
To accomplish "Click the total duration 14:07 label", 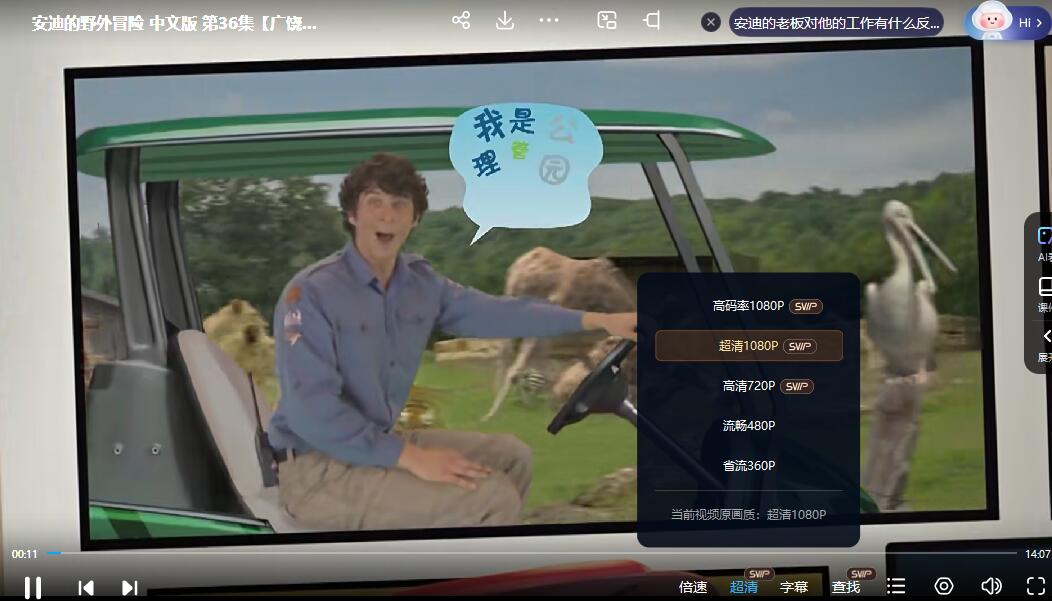I will coord(1037,554).
